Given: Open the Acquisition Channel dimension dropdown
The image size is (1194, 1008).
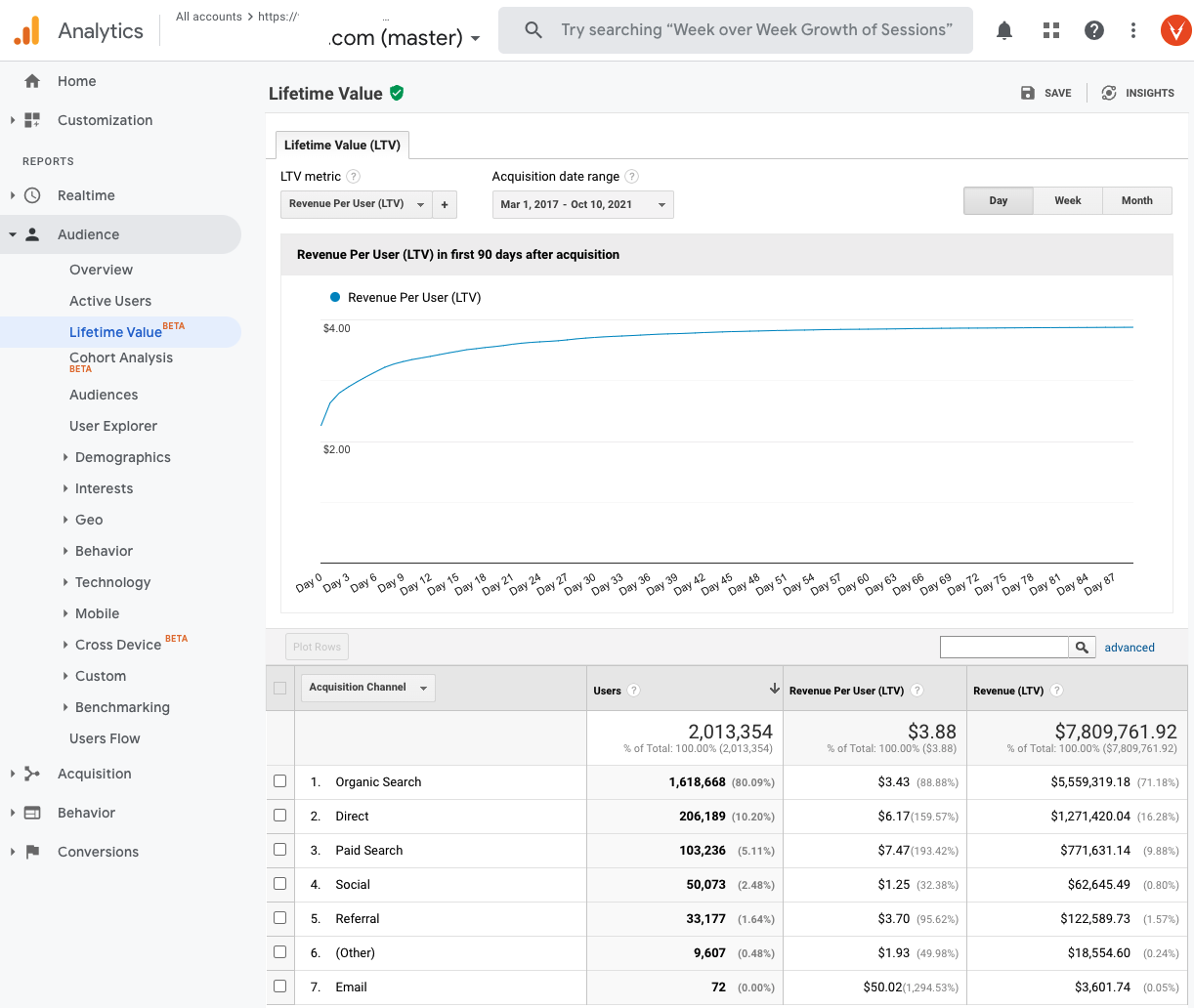Looking at the screenshot, I should pos(366,688).
